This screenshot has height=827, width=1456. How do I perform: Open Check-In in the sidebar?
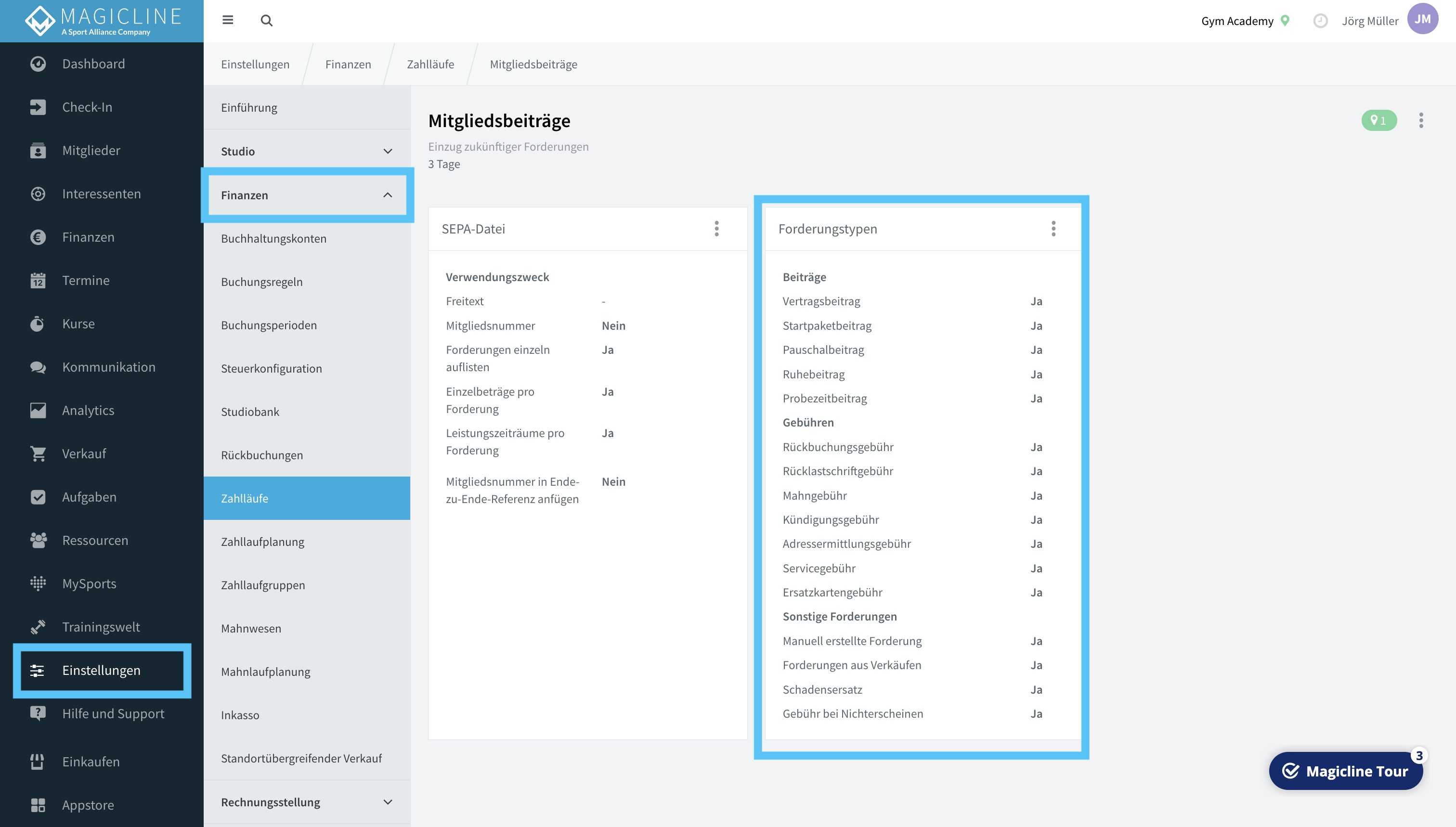[102, 107]
